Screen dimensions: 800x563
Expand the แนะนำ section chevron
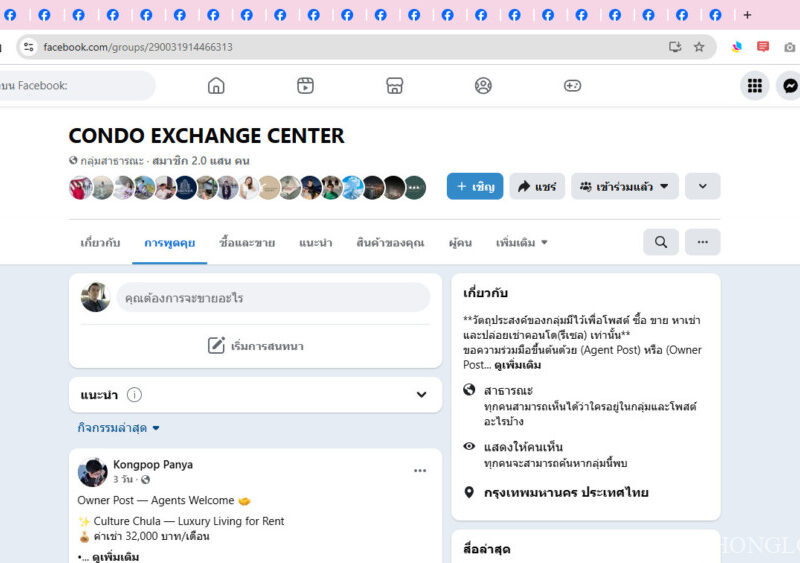(x=421, y=395)
